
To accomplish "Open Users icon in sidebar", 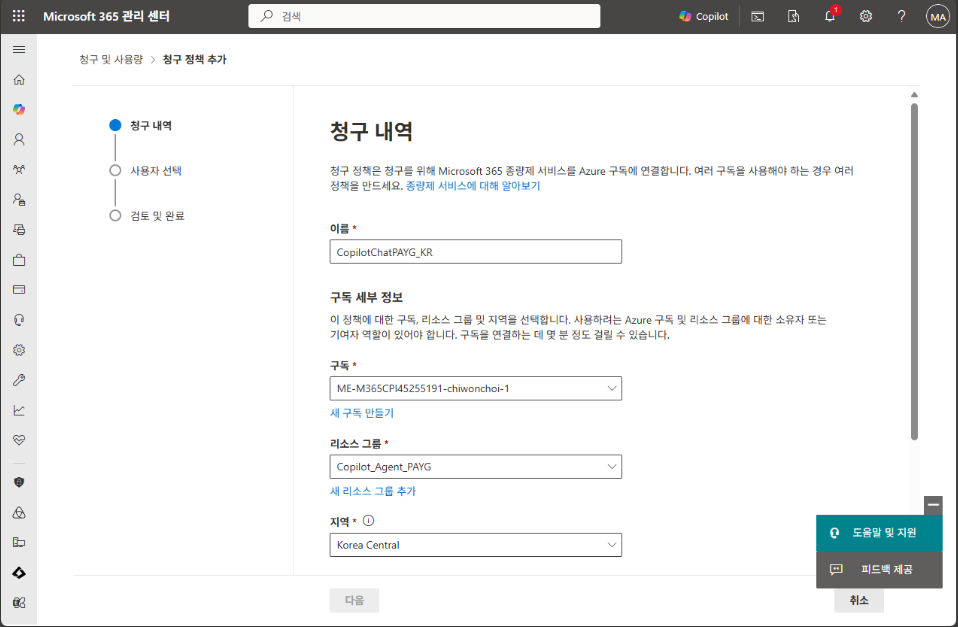I will 19,139.
